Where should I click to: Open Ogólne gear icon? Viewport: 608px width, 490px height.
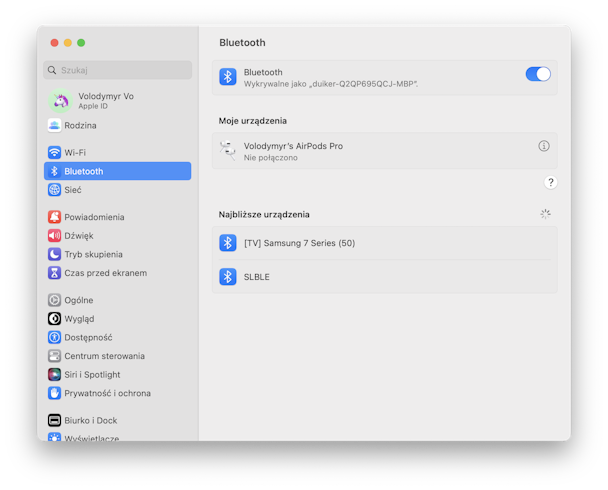54,300
